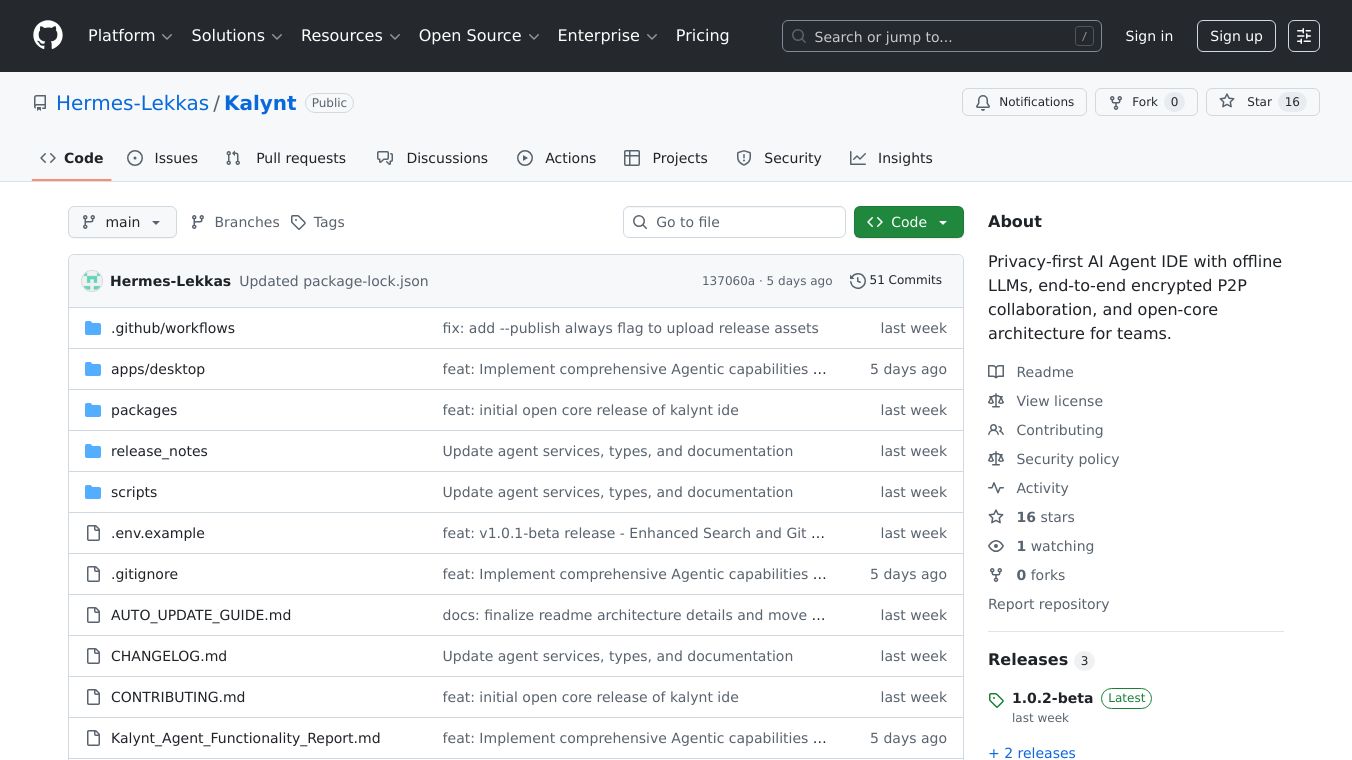
Task: Open the Solutions header menu
Action: pyautogui.click(x=237, y=36)
